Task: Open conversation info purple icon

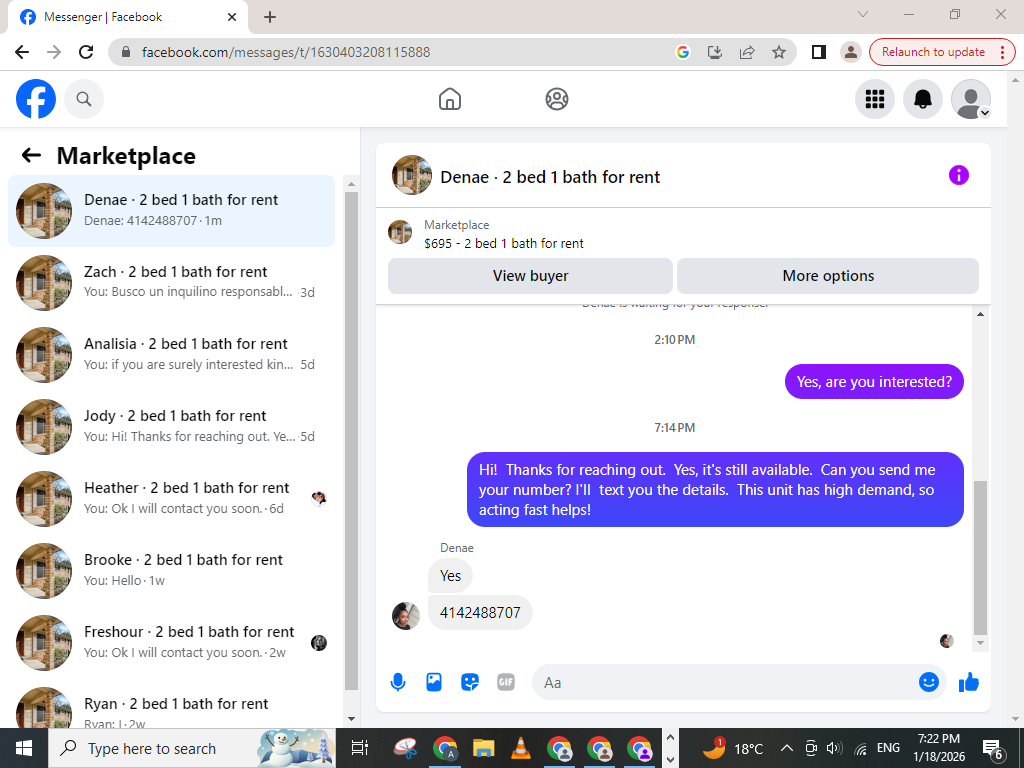Action: click(958, 175)
